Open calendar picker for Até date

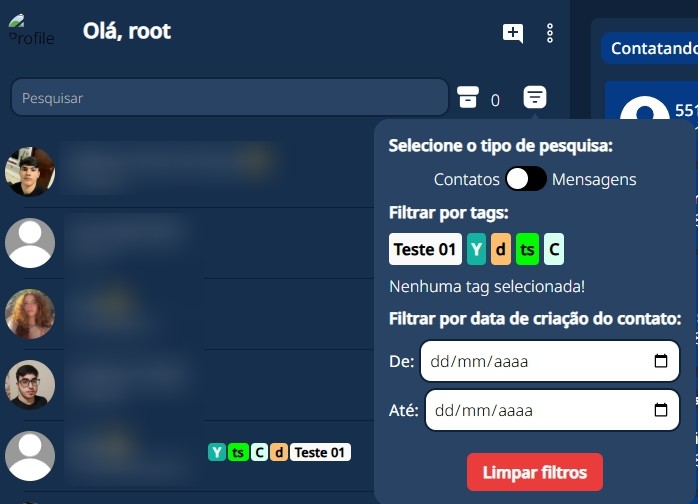[x=660, y=410]
